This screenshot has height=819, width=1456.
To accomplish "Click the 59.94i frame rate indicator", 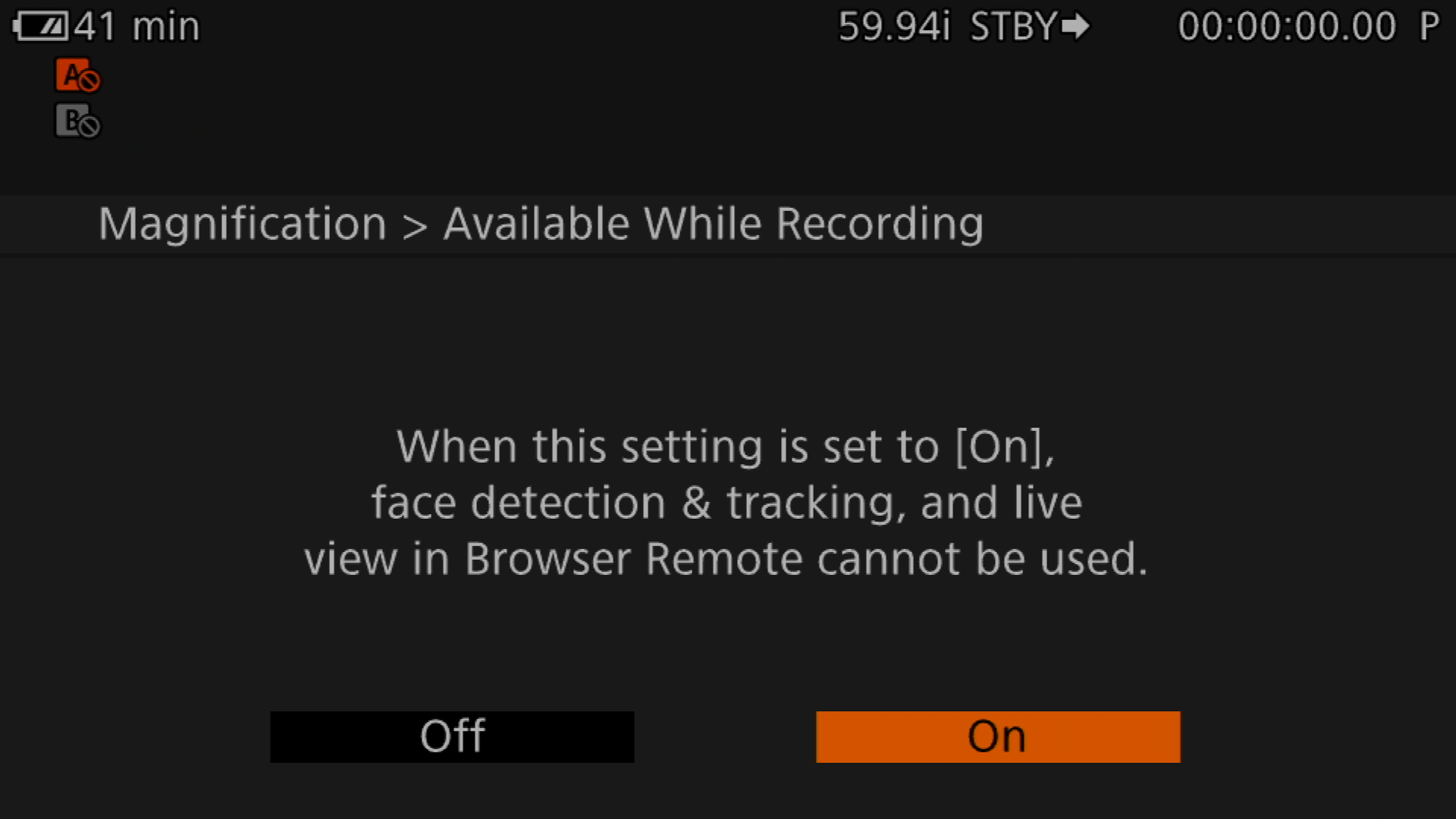I will 894,26.
